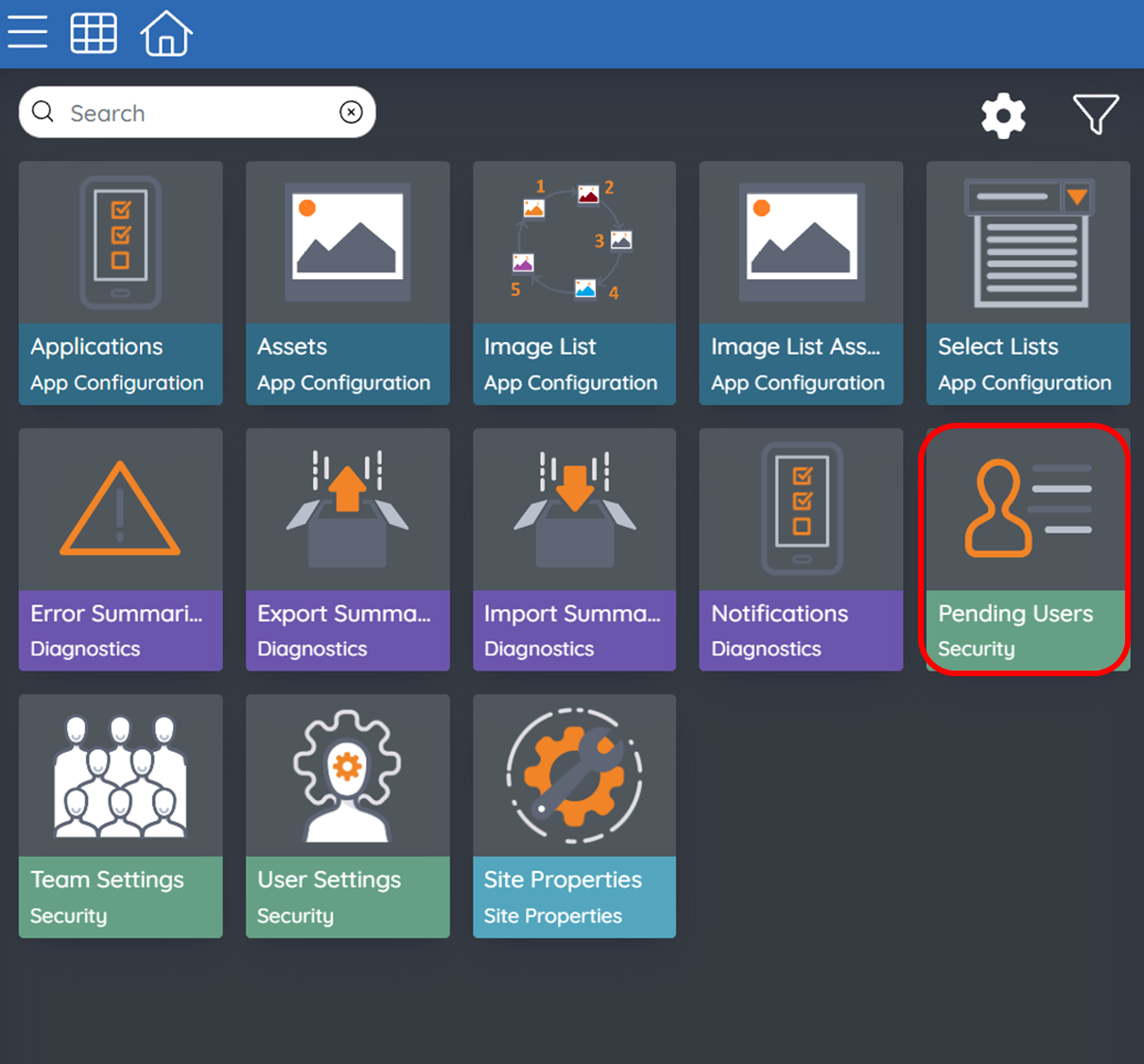
Task: Click the Notifications tile label
Action: [x=780, y=614]
